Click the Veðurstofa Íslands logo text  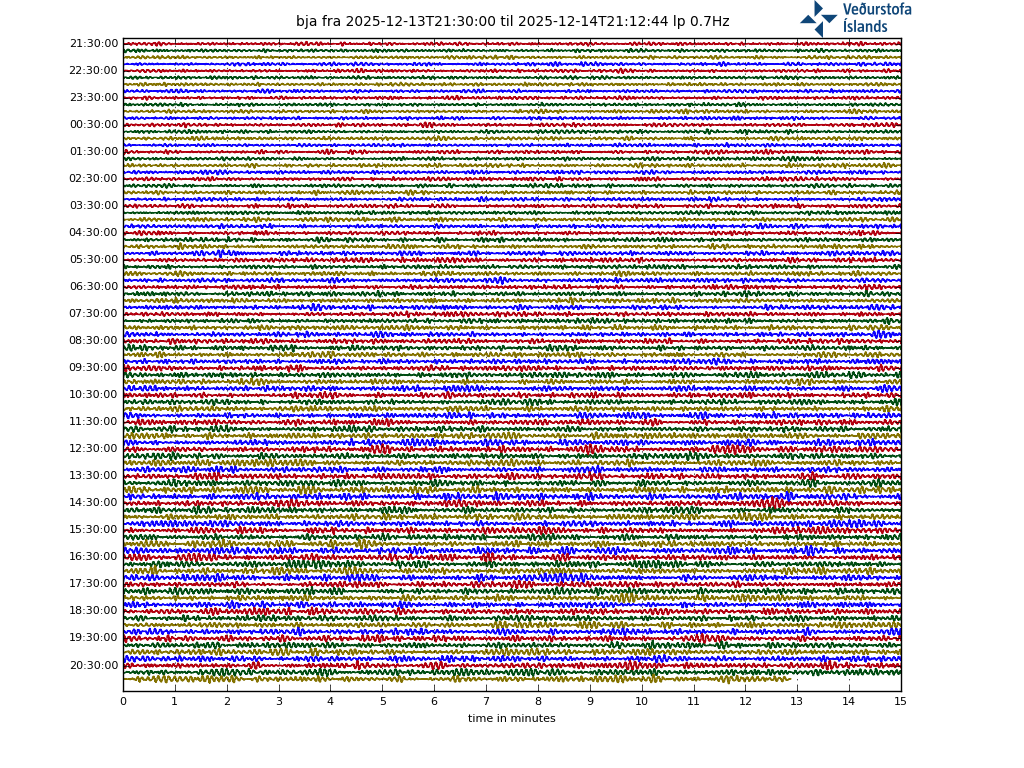coord(876,18)
